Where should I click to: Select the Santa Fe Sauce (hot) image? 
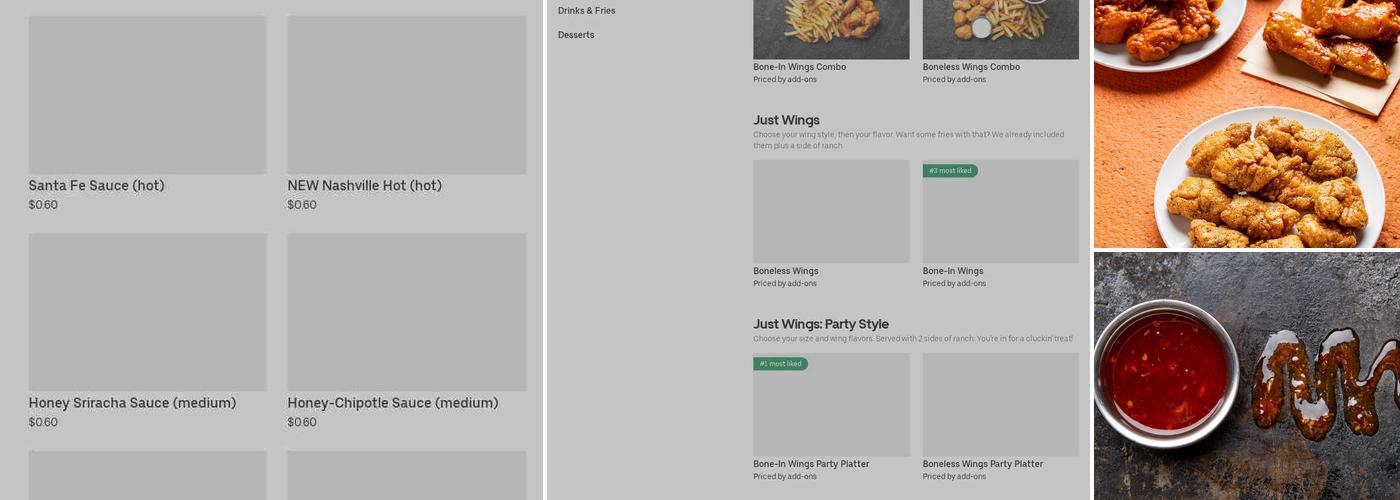[x=148, y=95]
